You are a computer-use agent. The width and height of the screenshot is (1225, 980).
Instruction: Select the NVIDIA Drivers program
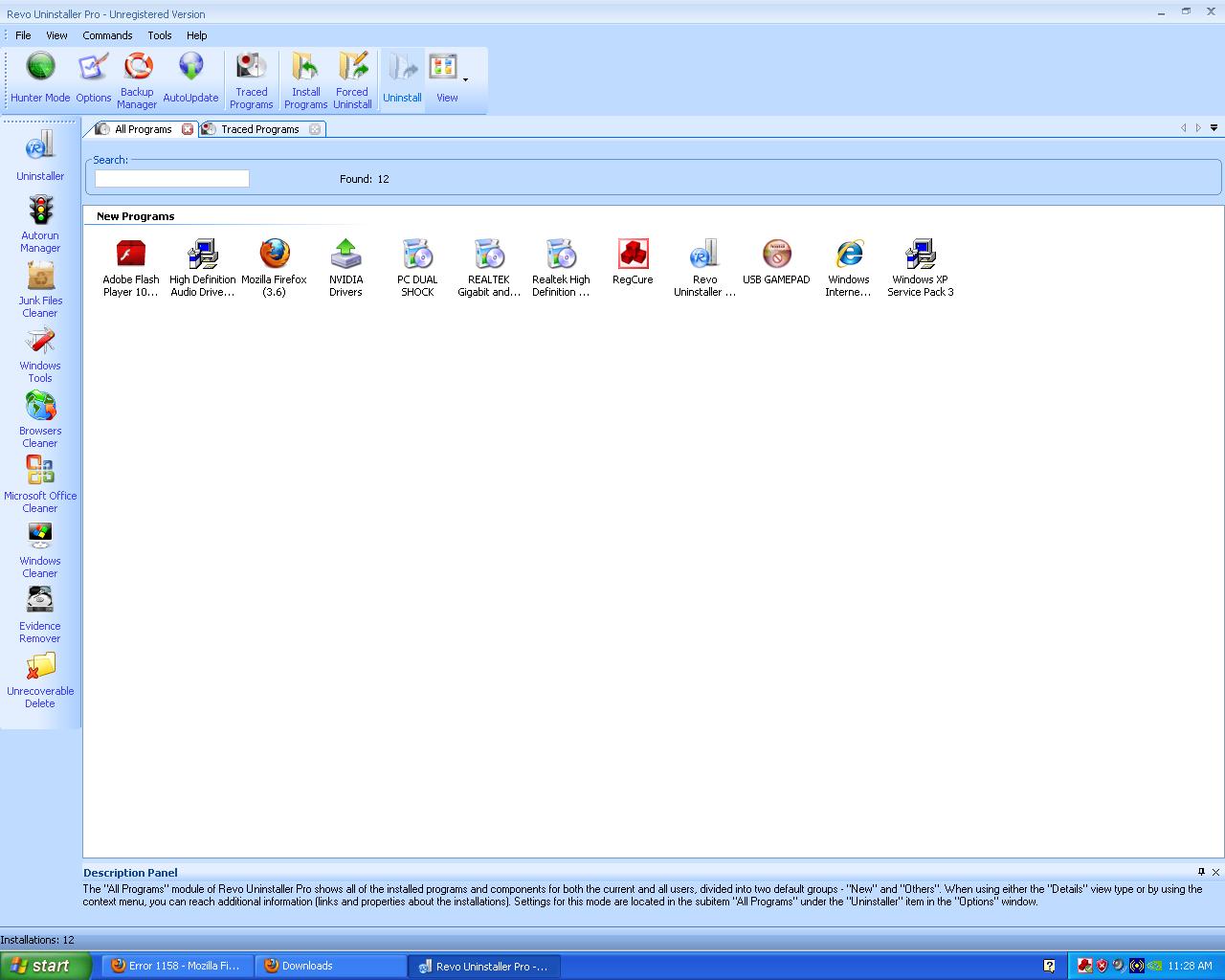click(346, 268)
